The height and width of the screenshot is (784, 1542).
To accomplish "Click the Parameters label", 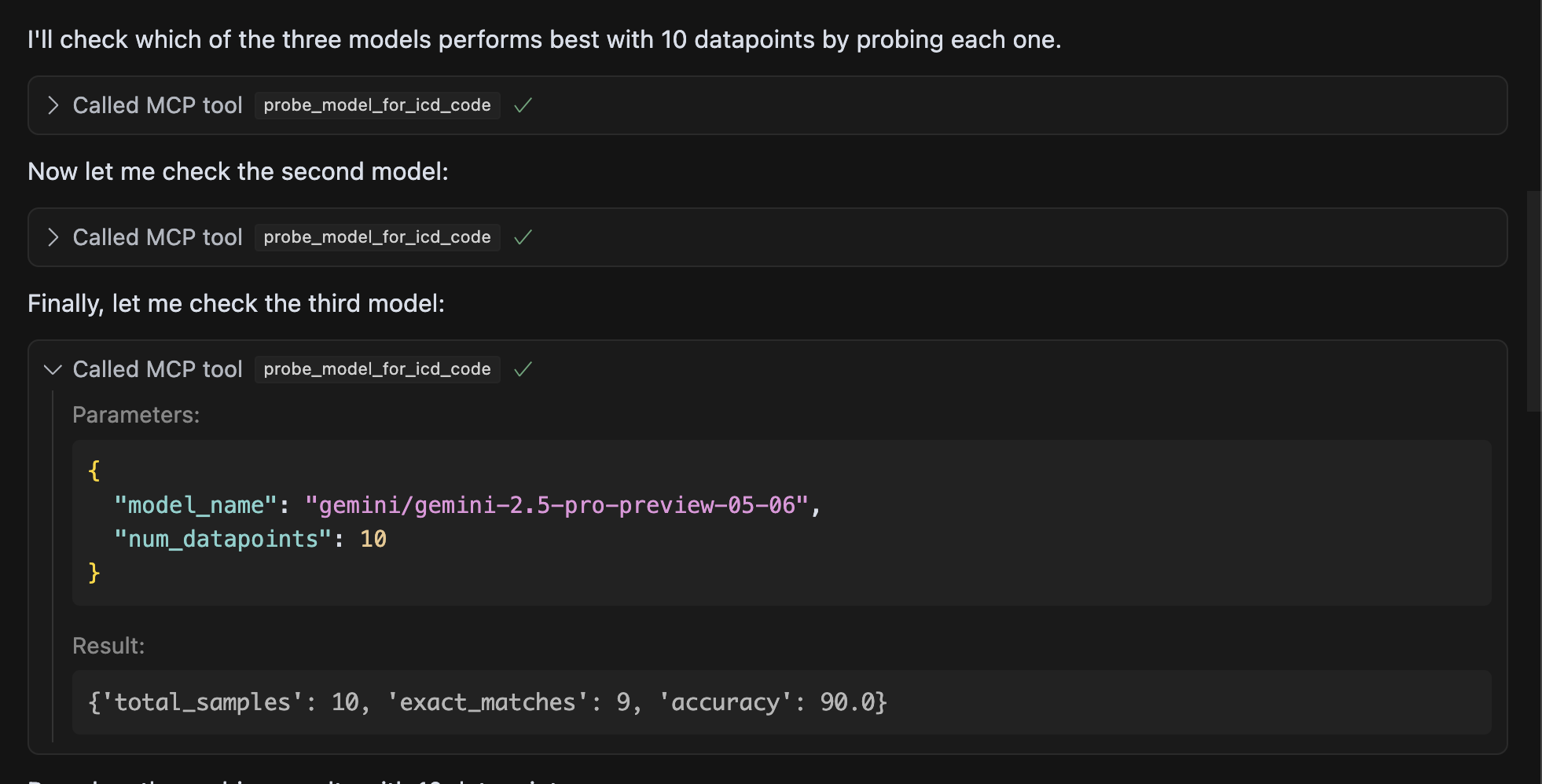I will click(136, 415).
